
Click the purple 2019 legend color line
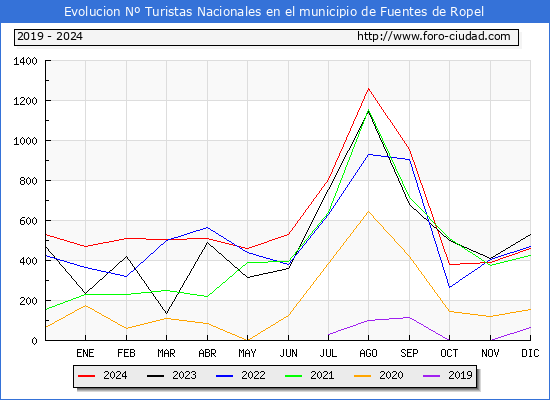[x=431, y=376]
